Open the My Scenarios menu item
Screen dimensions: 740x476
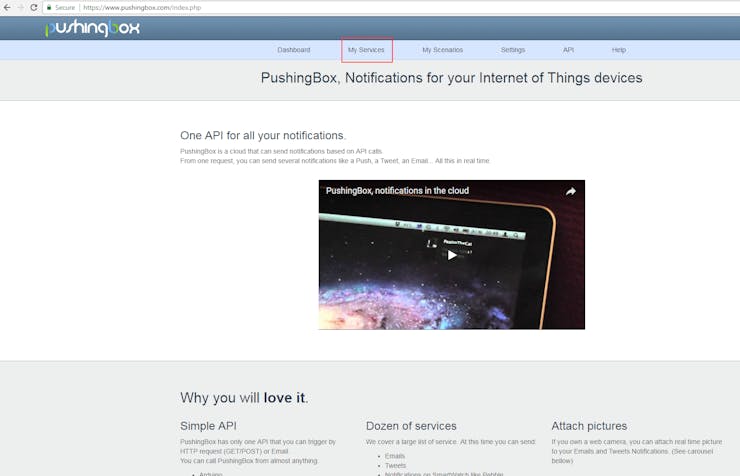(442, 50)
